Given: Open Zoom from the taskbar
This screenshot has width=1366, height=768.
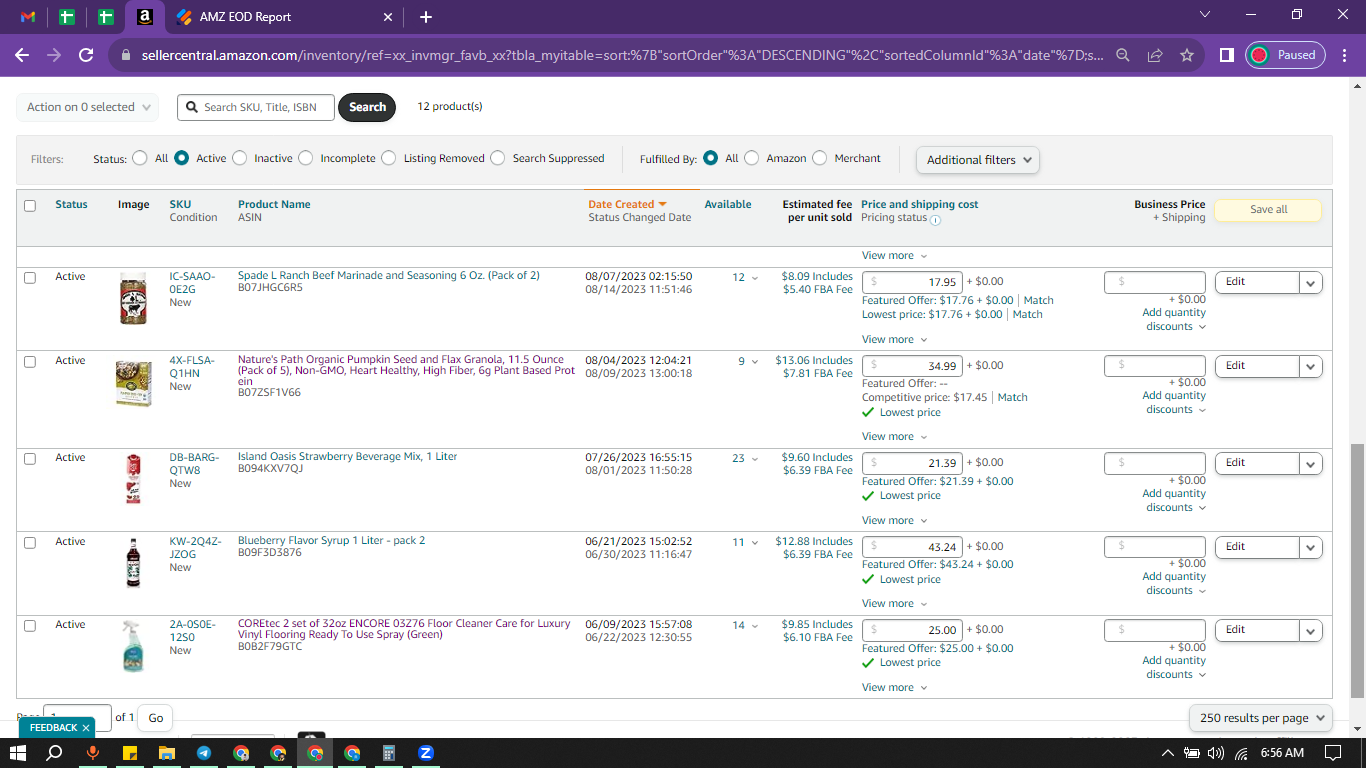Looking at the screenshot, I should point(425,753).
